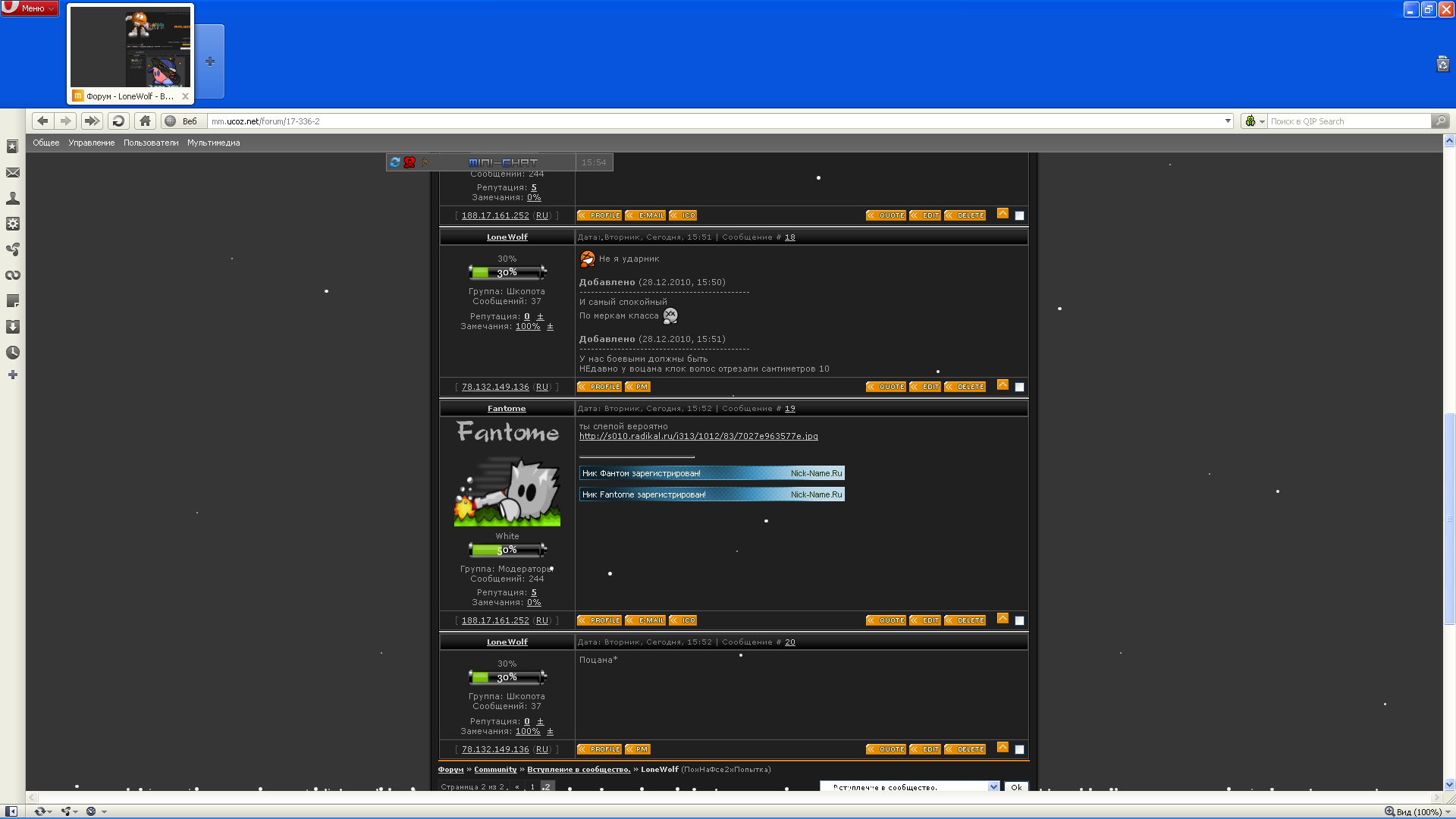Open the Mail panel in sidebar
The height and width of the screenshot is (819, 1456).
pos(13,173)
